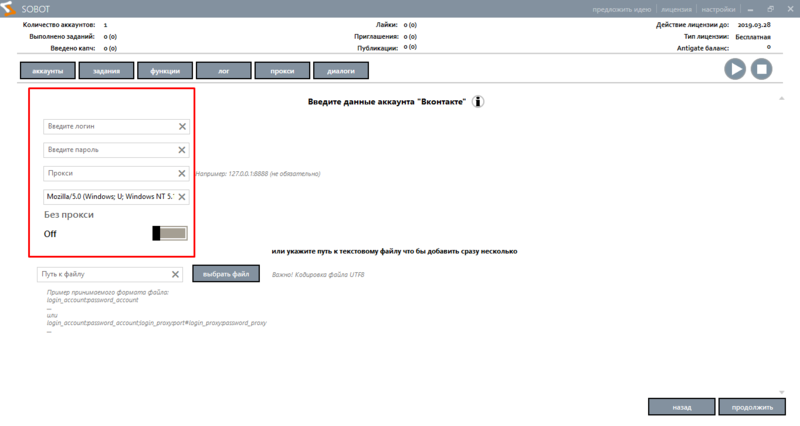
Task: Open the аккаунты tab
Action: tap(48, 71)
